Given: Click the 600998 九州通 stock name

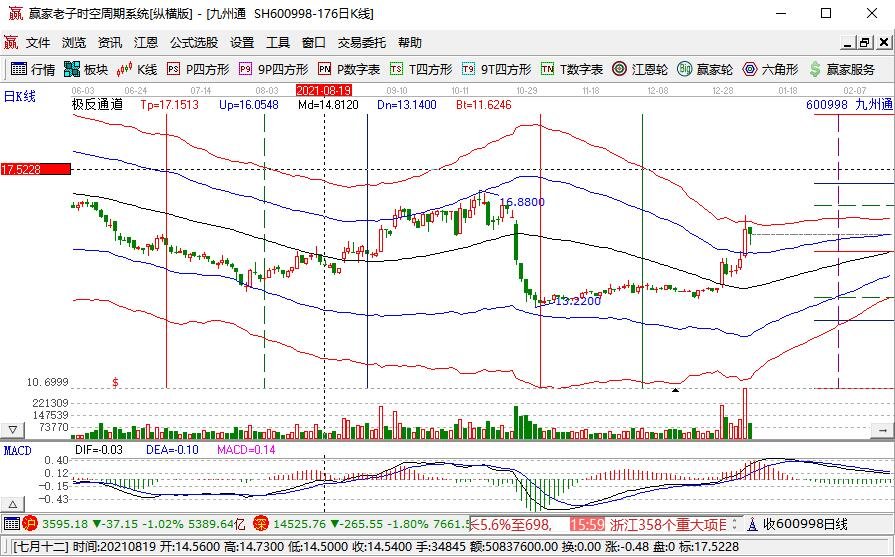Looking at the screenshot, I should 849,104.
